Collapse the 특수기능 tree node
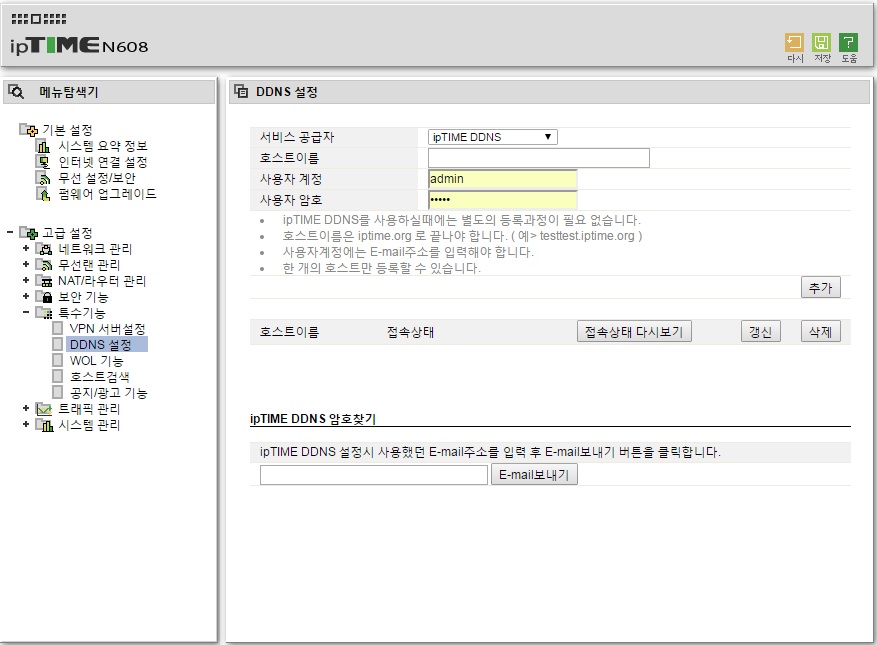 tap(26, 312)
